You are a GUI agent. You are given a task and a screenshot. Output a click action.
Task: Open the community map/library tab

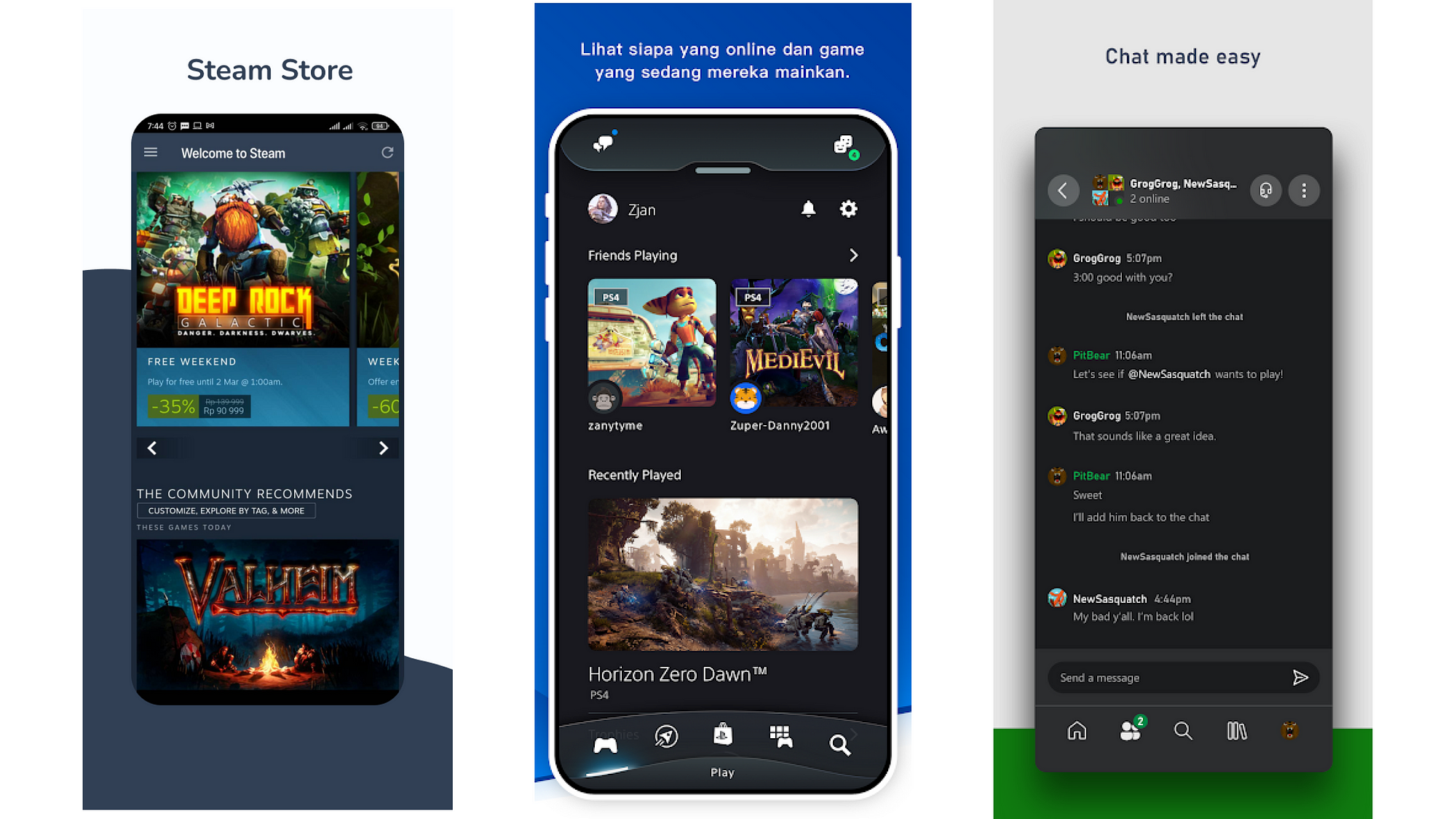tap(1237, 730)
